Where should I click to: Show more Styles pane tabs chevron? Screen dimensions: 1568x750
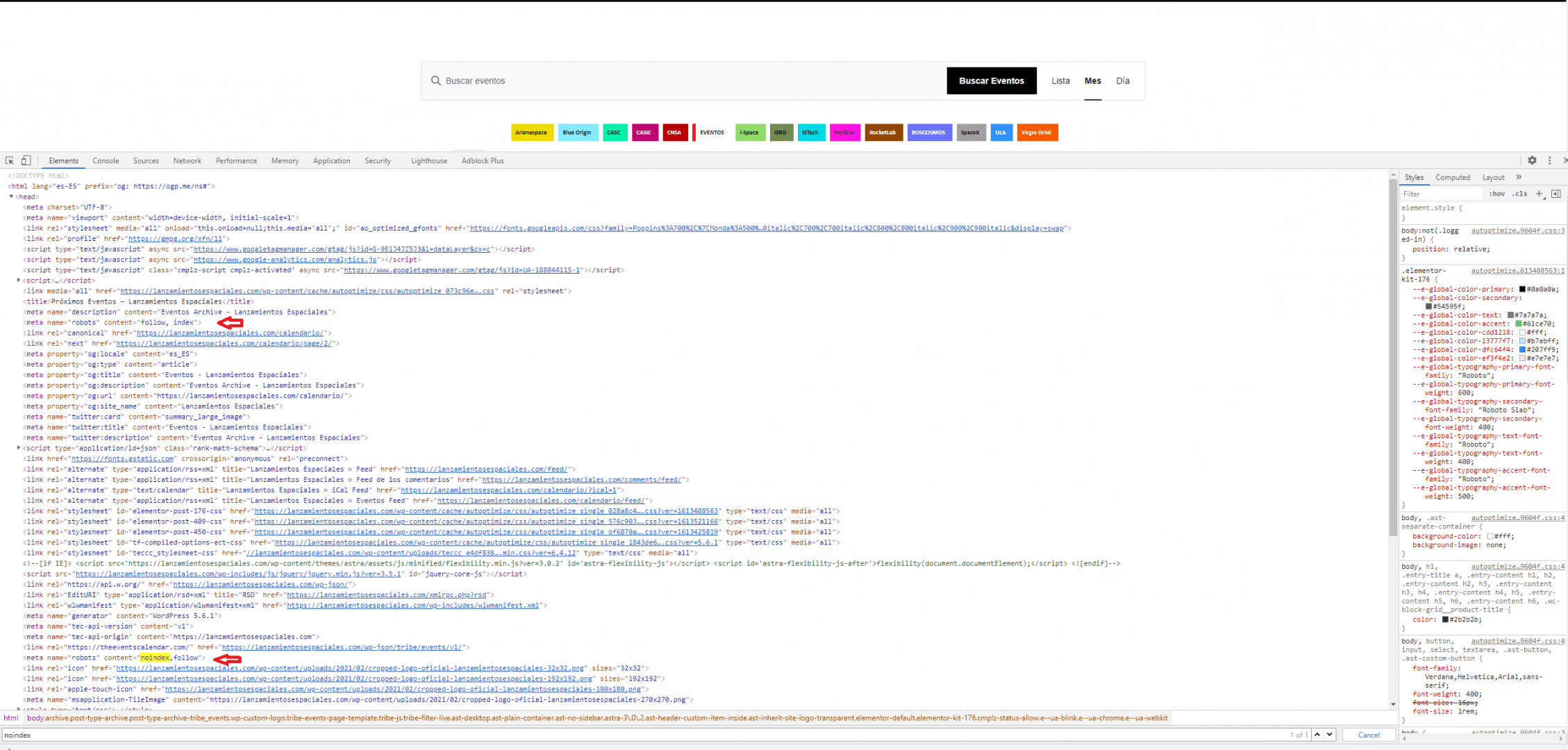click(x=1519, y=177)
